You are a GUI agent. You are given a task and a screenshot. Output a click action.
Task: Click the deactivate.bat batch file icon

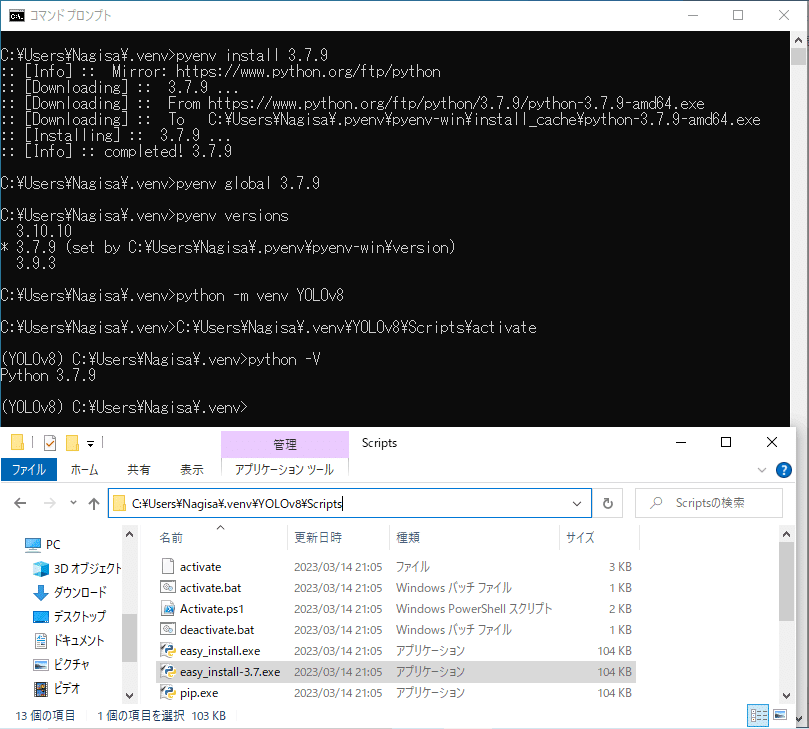coord(168,629)
